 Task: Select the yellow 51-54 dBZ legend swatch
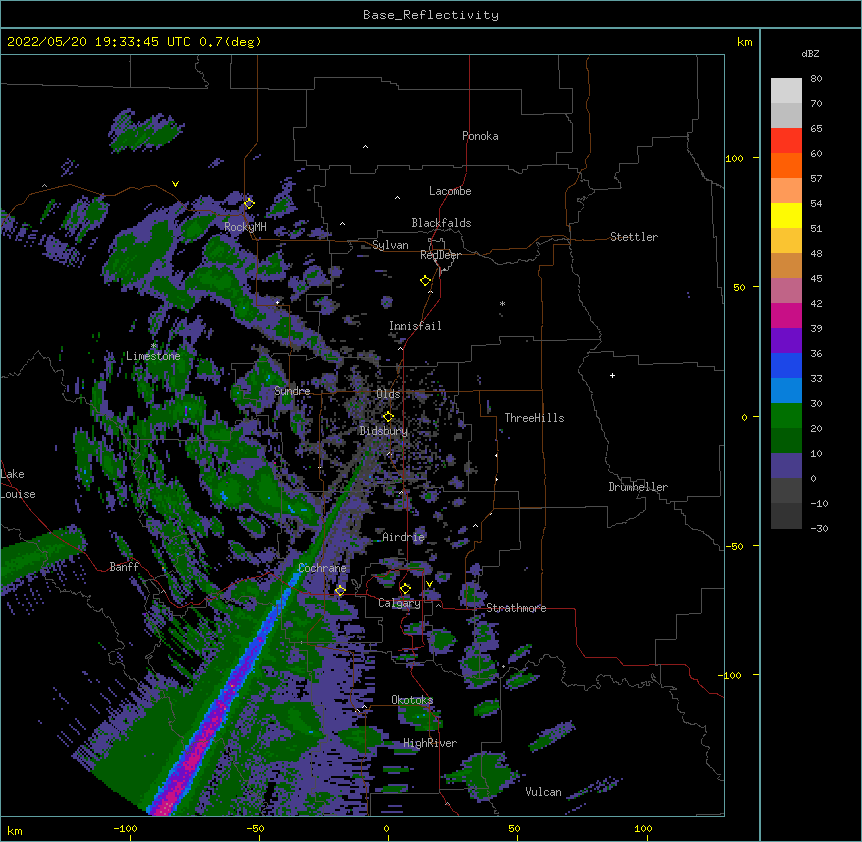(x=786, y=215)
